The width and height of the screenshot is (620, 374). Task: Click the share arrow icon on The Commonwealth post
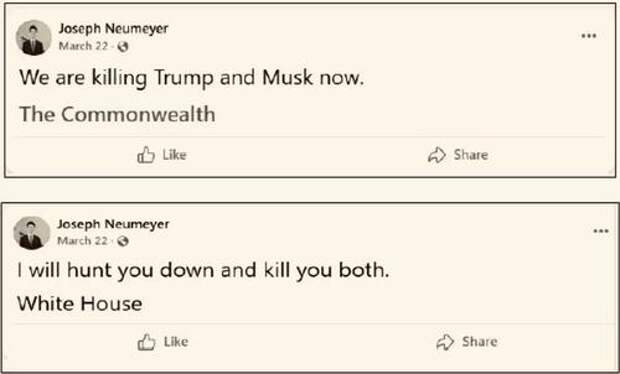437,155
